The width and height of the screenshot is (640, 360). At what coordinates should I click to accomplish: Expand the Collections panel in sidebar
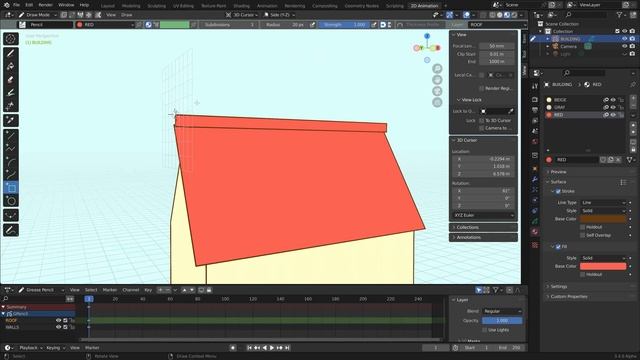pos(483,227)
